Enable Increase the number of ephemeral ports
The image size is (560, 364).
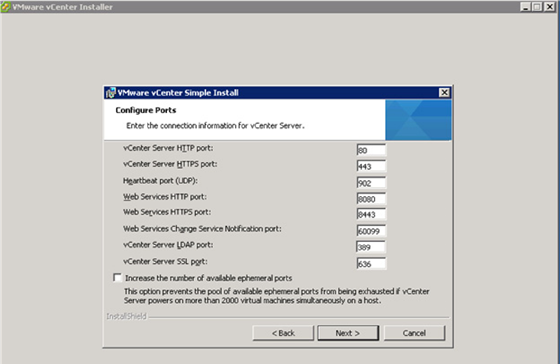117,278
